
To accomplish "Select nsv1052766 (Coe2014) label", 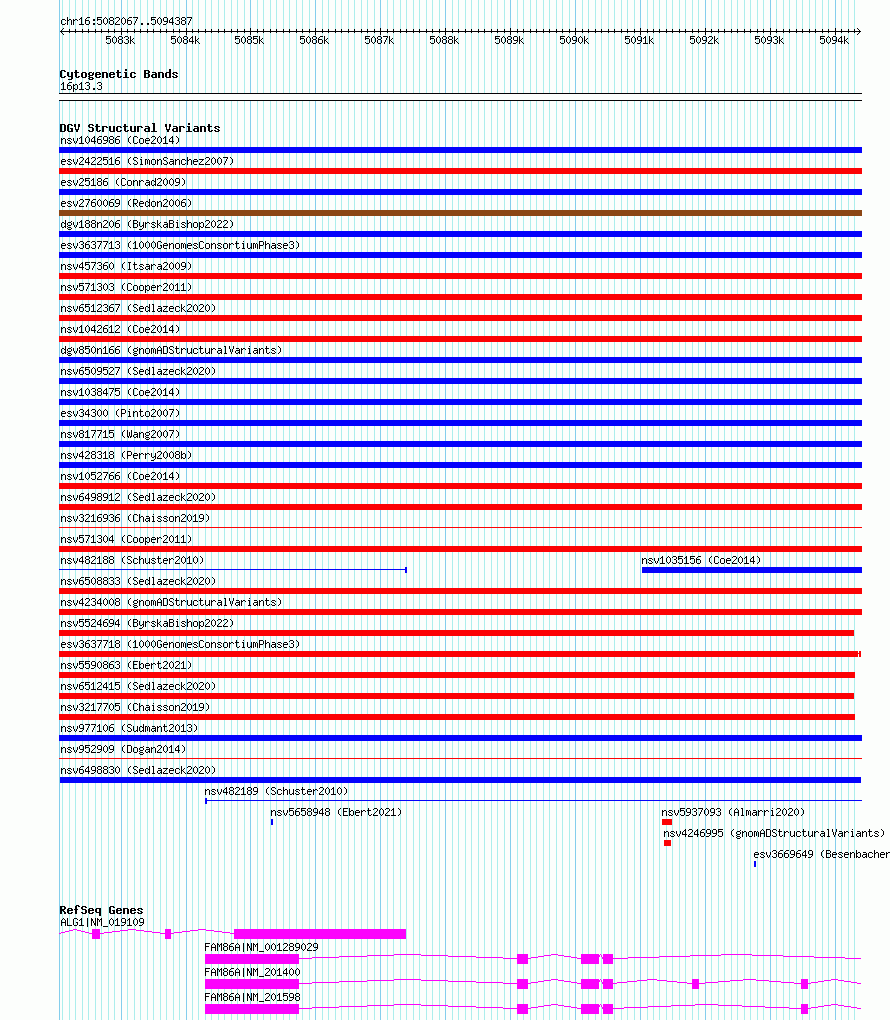I will click(120, 476).
